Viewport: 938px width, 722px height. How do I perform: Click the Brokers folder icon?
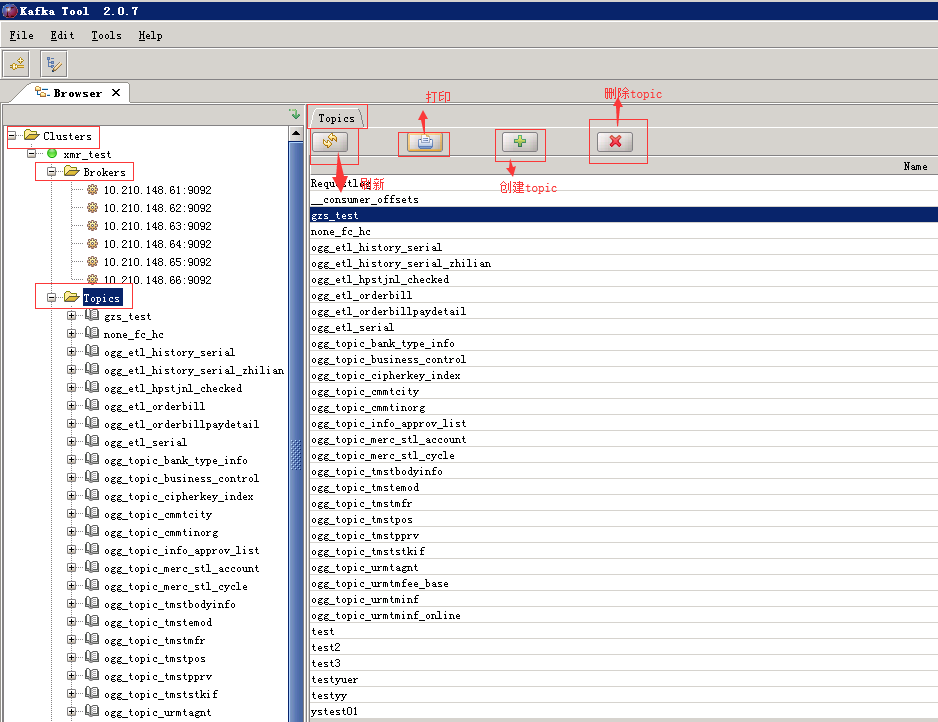coord(72,171)
